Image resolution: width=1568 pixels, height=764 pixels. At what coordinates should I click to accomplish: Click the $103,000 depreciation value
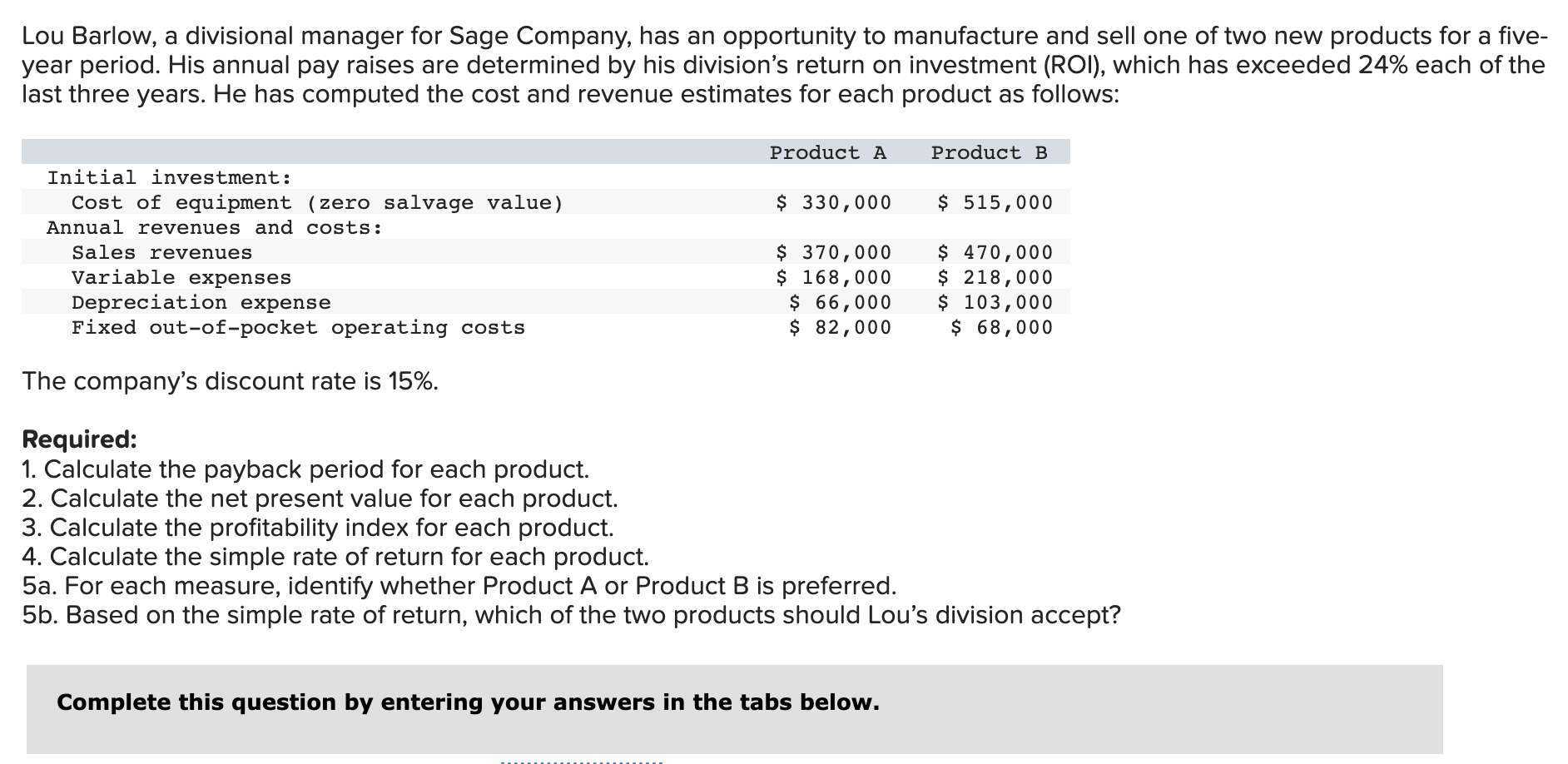coord(995,302)
